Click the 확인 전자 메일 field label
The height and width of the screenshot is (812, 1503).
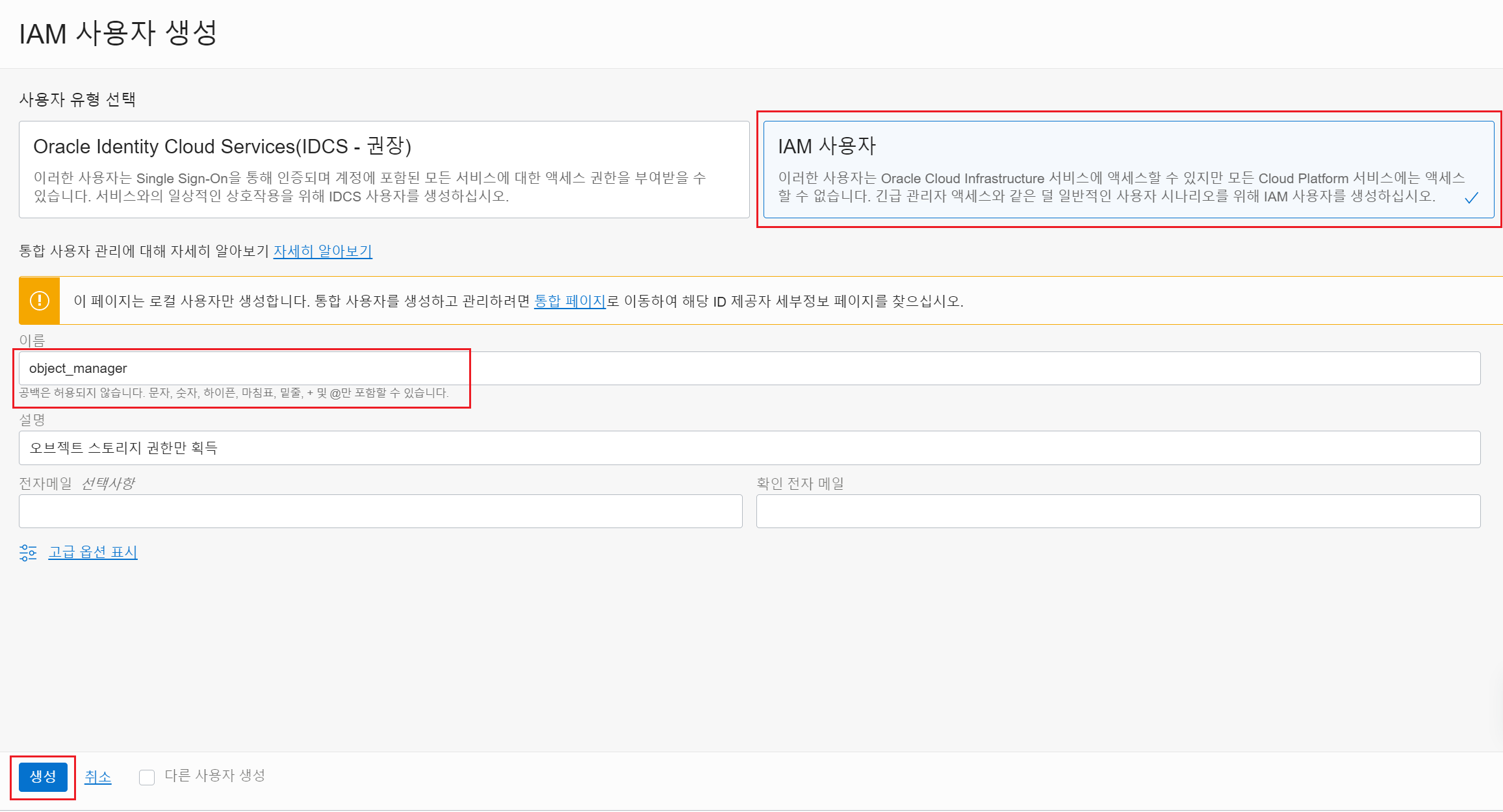pyautogui.click(x=799, y=483)
